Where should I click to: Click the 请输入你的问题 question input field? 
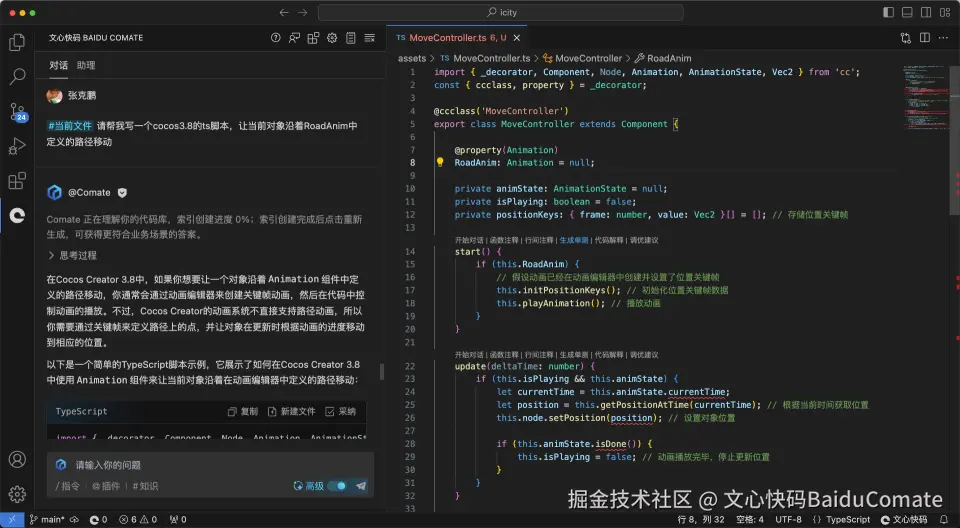click(x=210, y=466)
